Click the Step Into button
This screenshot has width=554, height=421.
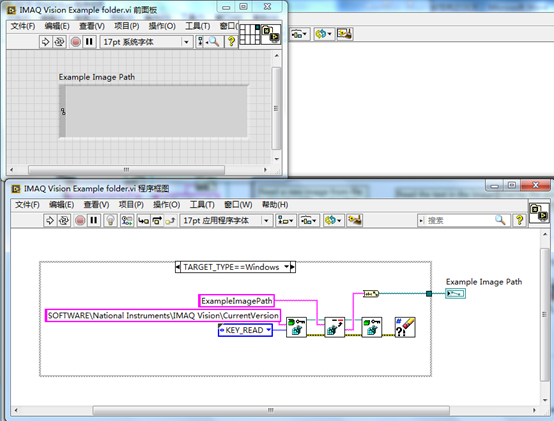pos(143,221)
